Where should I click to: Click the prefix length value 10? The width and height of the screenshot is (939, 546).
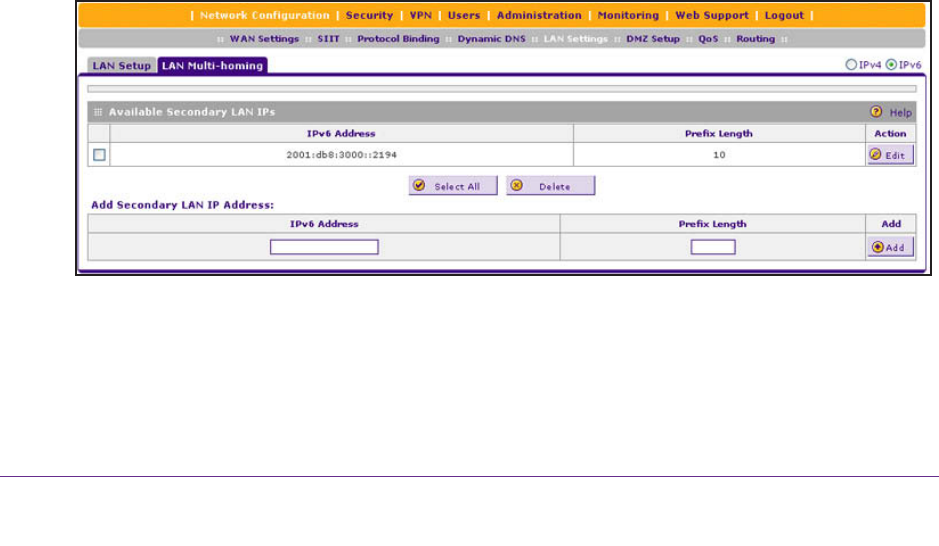pyautogui.click(x=719, y=155)
